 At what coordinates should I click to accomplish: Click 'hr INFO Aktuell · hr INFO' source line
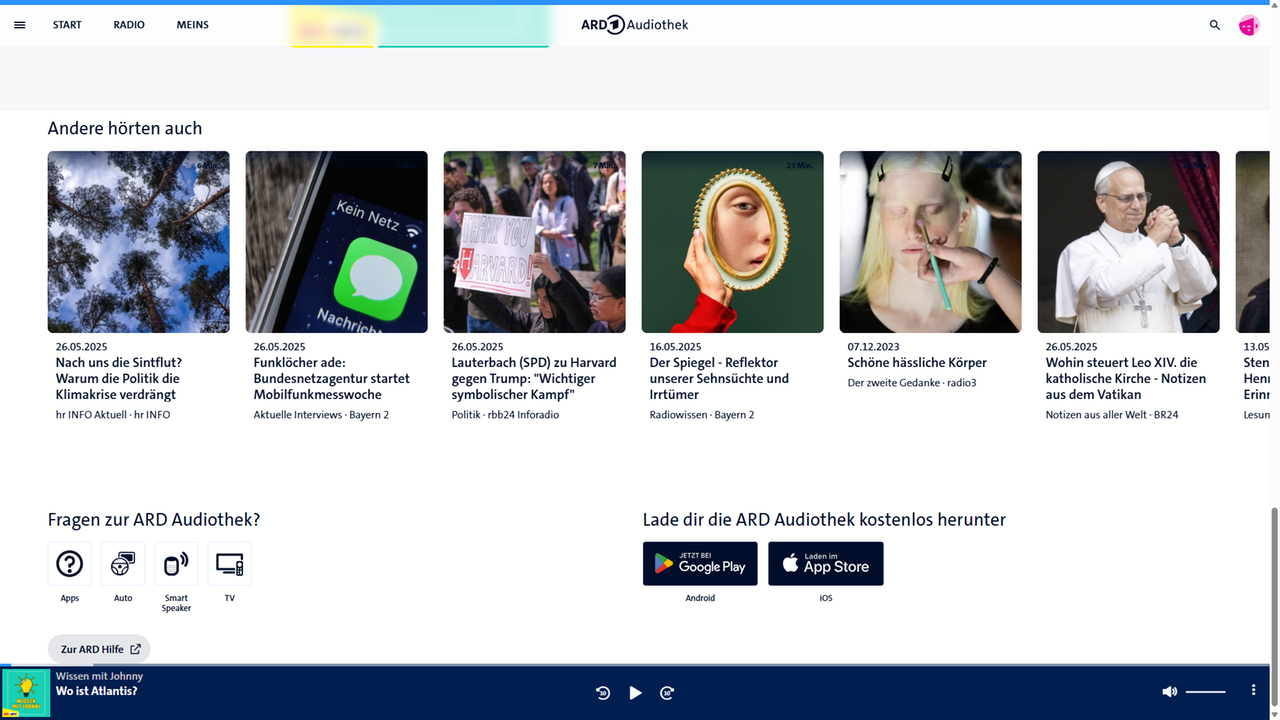pyautogui.click(x=113, y=415)
